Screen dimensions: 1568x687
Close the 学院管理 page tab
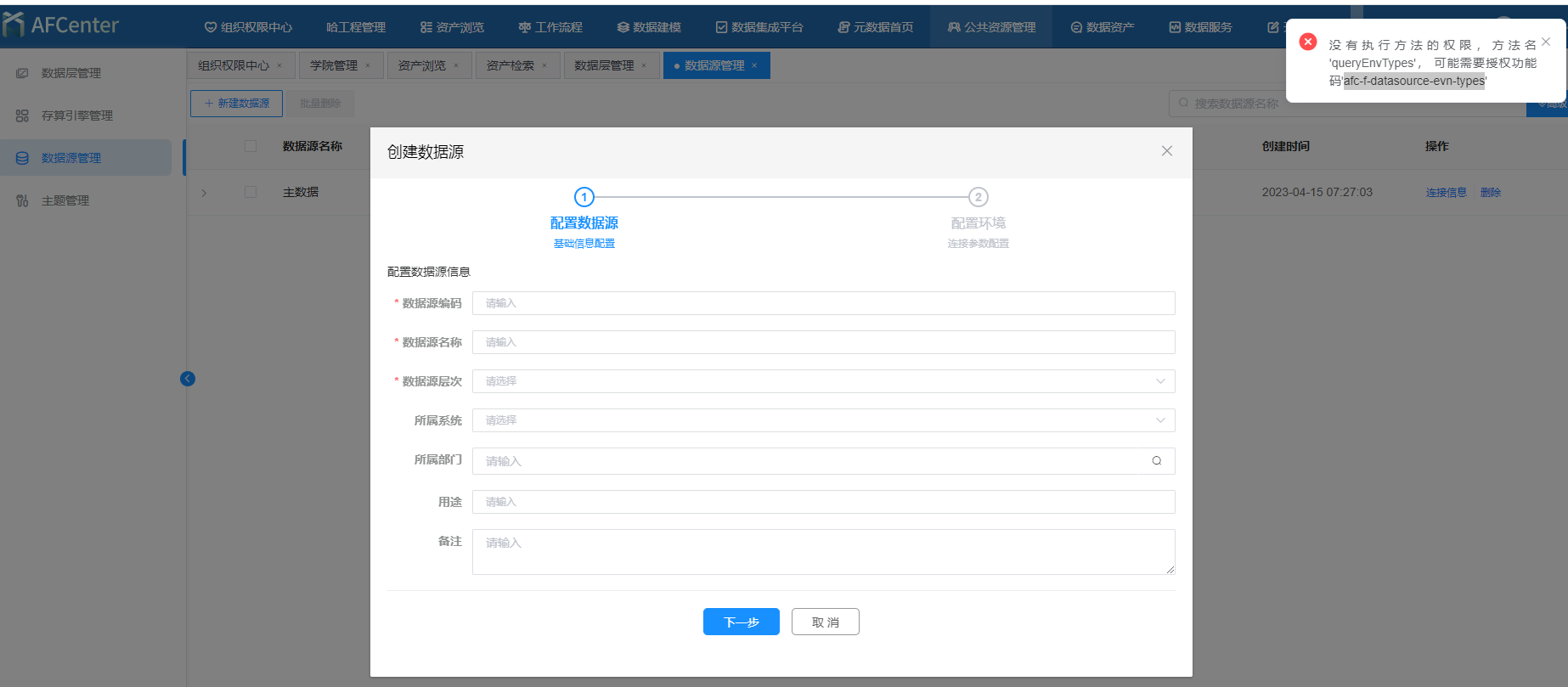368,65
